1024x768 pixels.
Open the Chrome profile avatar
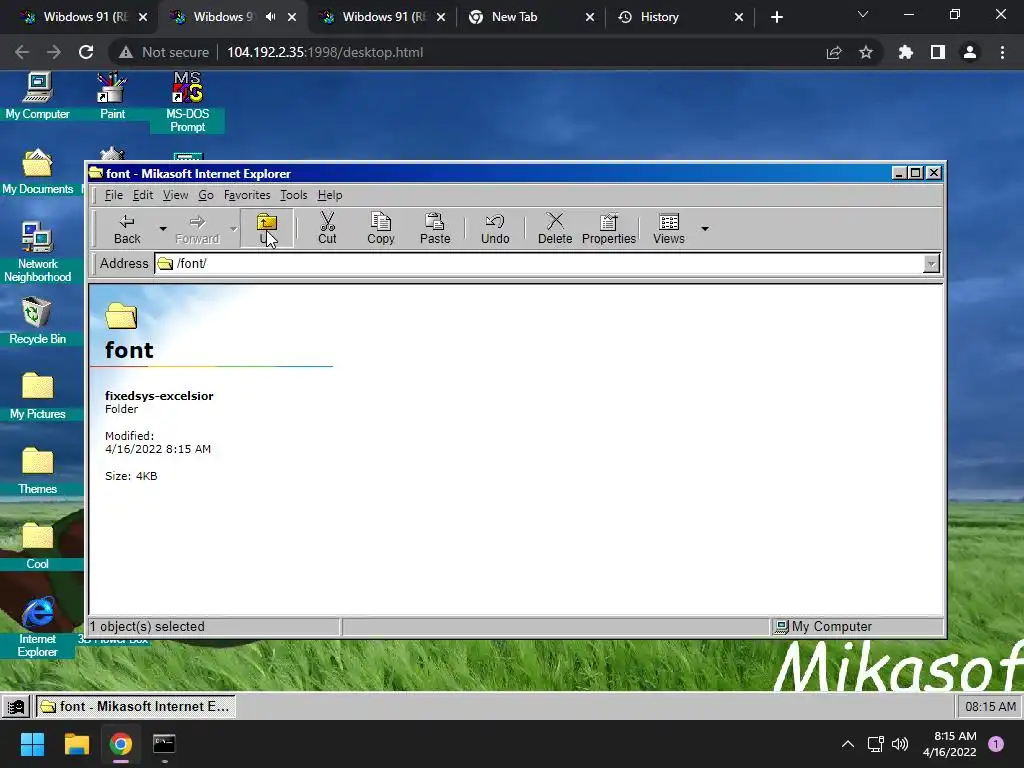(970, 52)
